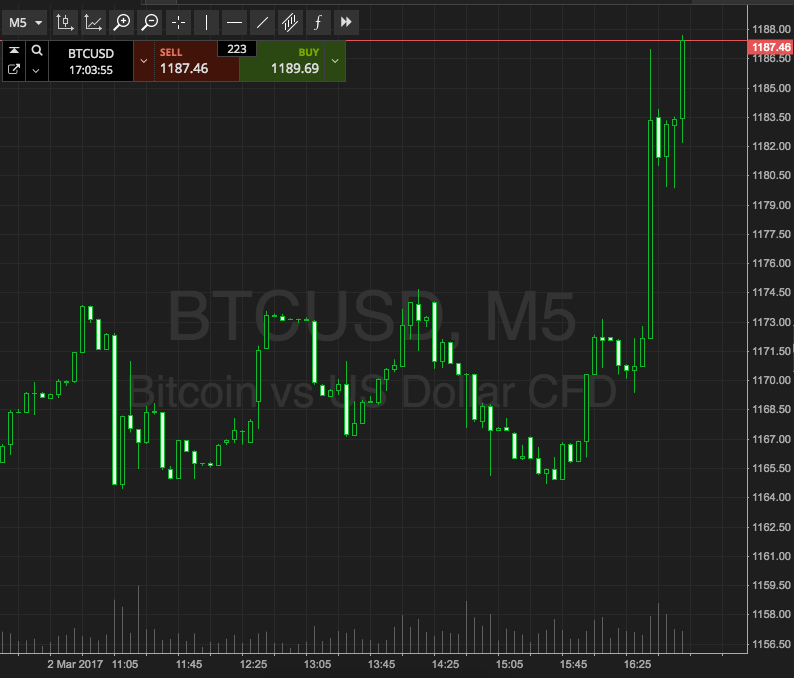Click the line chart indicators icon
The height and width of the screenshot is (678, 794).
coord(93,21)
